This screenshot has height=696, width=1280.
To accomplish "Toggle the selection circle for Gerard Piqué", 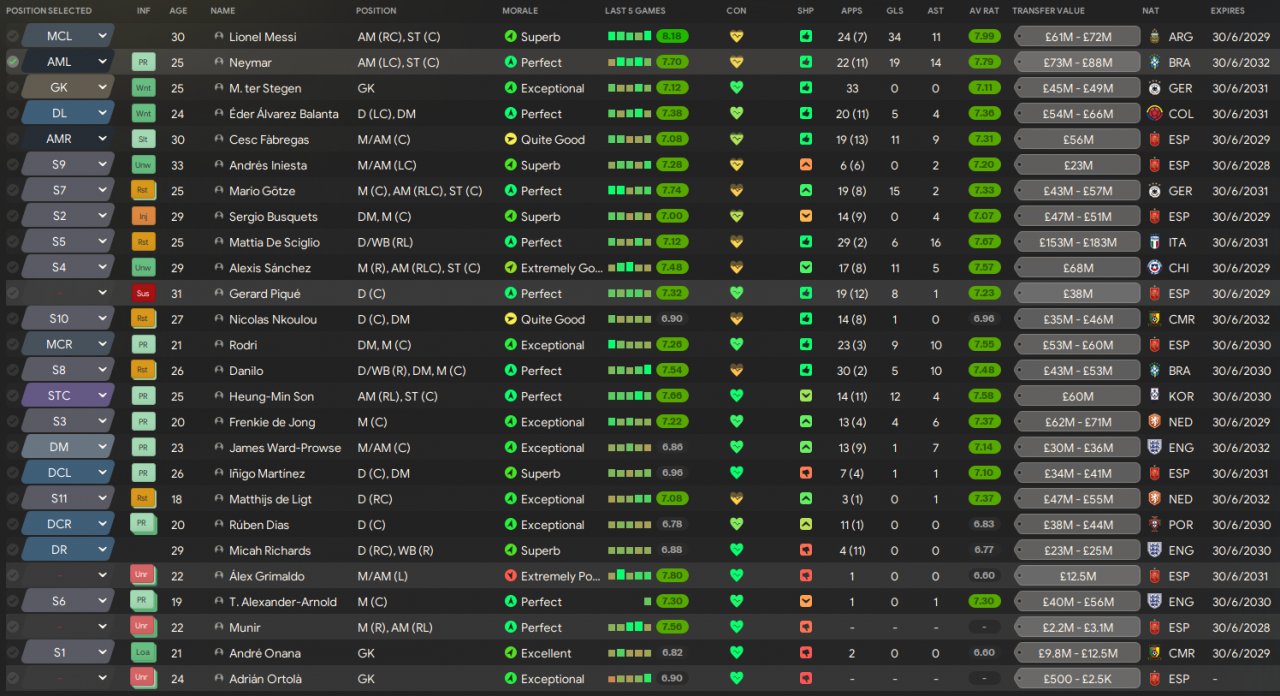I will [x=12, y=293].
